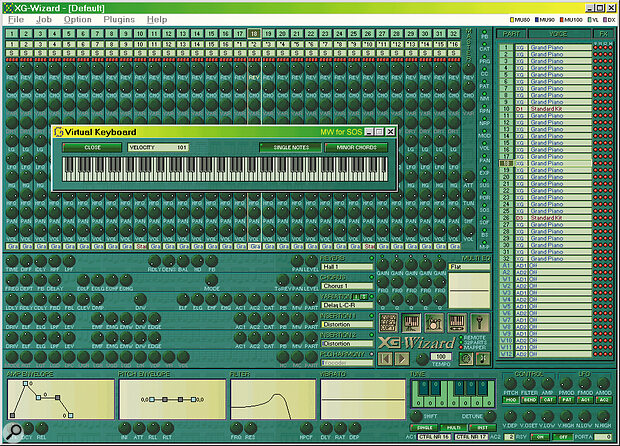Image resolution: width=620 pixels, height=446 pixels.
Task: Click the INIT tune button
Action: [482, 427]
